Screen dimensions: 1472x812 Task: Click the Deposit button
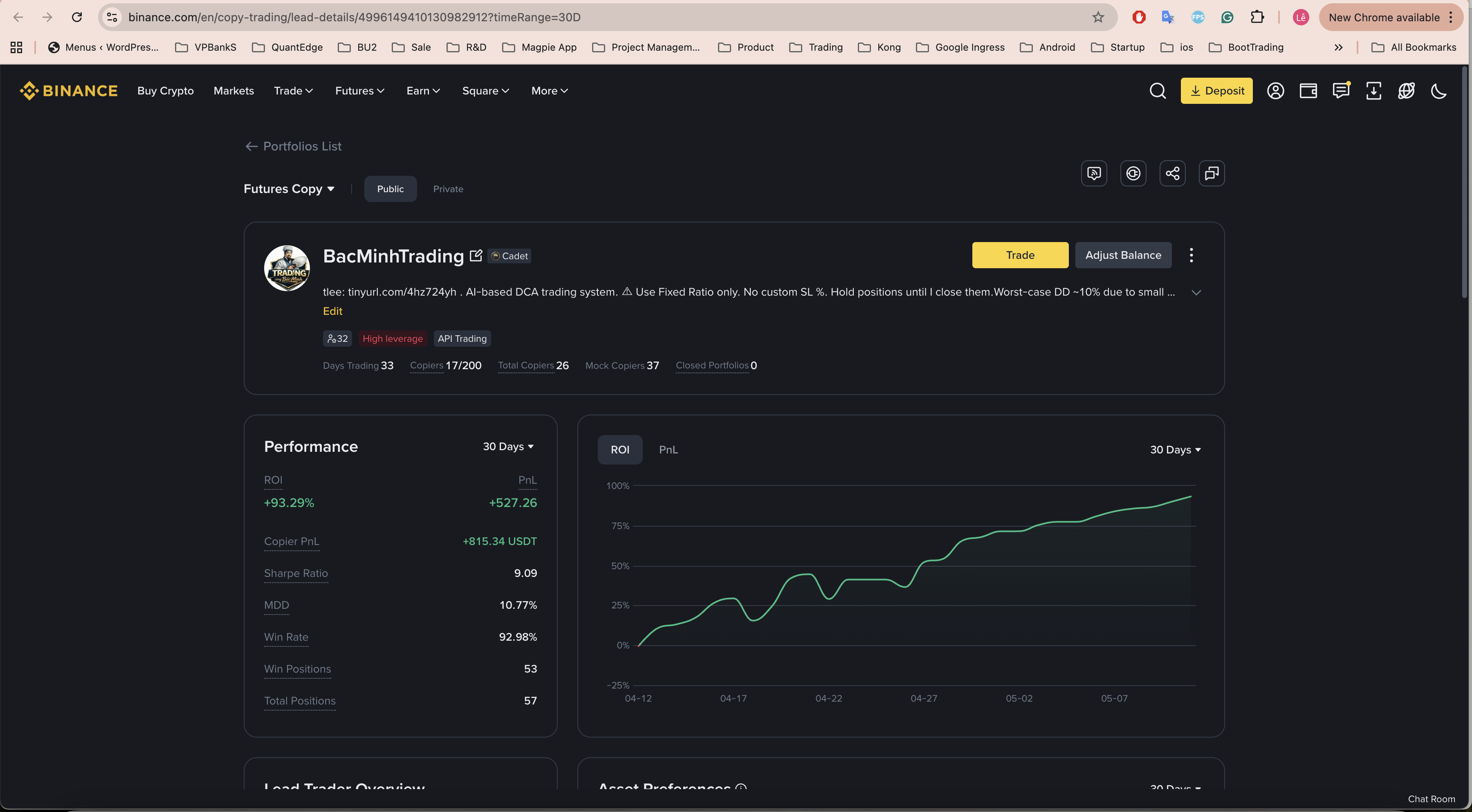point(1216,91)
